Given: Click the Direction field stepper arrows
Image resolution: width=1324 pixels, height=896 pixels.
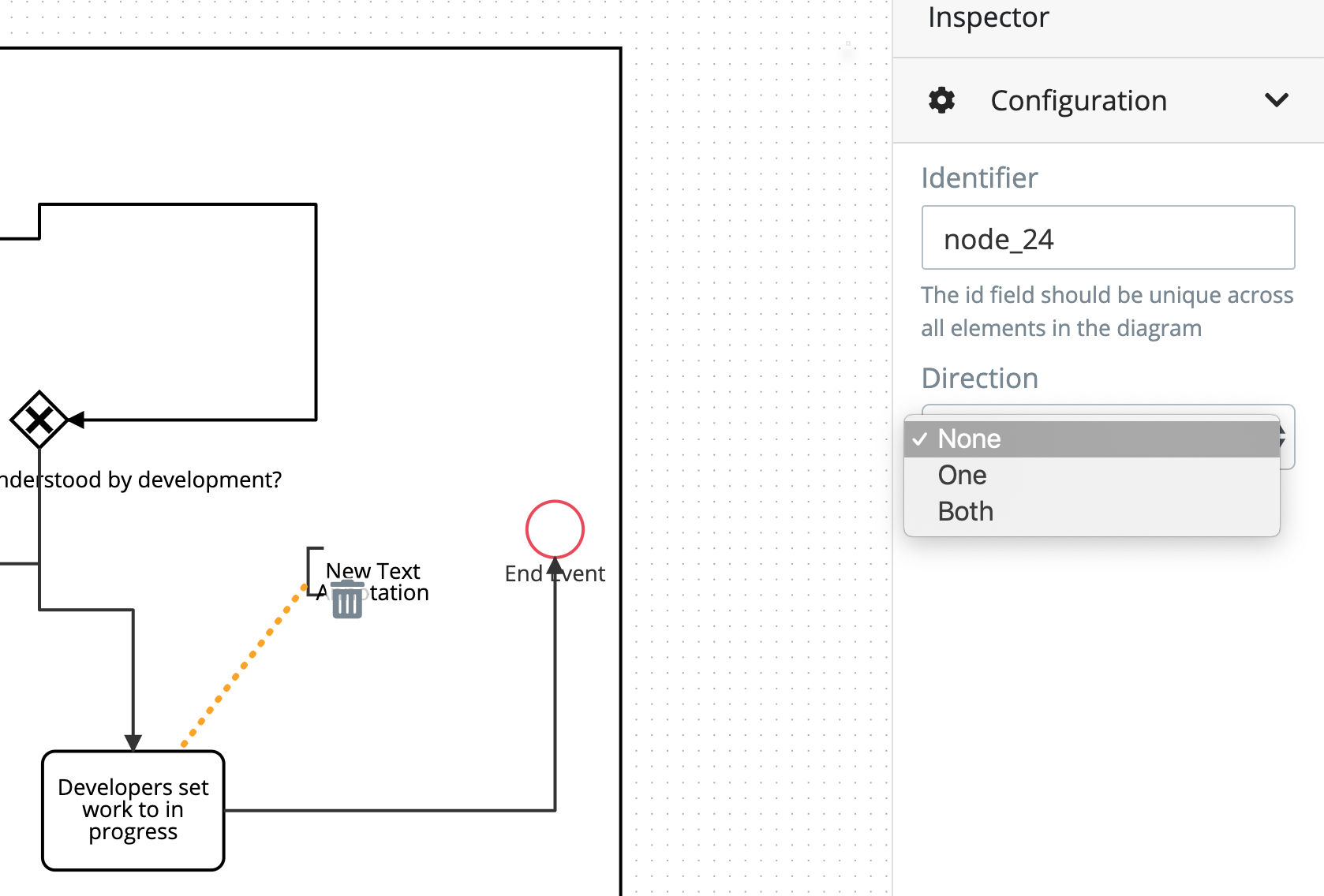Looking at the screenshot, I should click(x=1282, y=437).
